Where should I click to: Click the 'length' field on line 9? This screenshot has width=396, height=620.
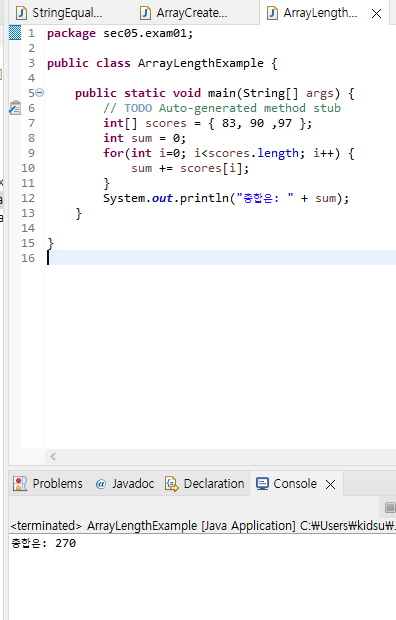click(278, 153)
